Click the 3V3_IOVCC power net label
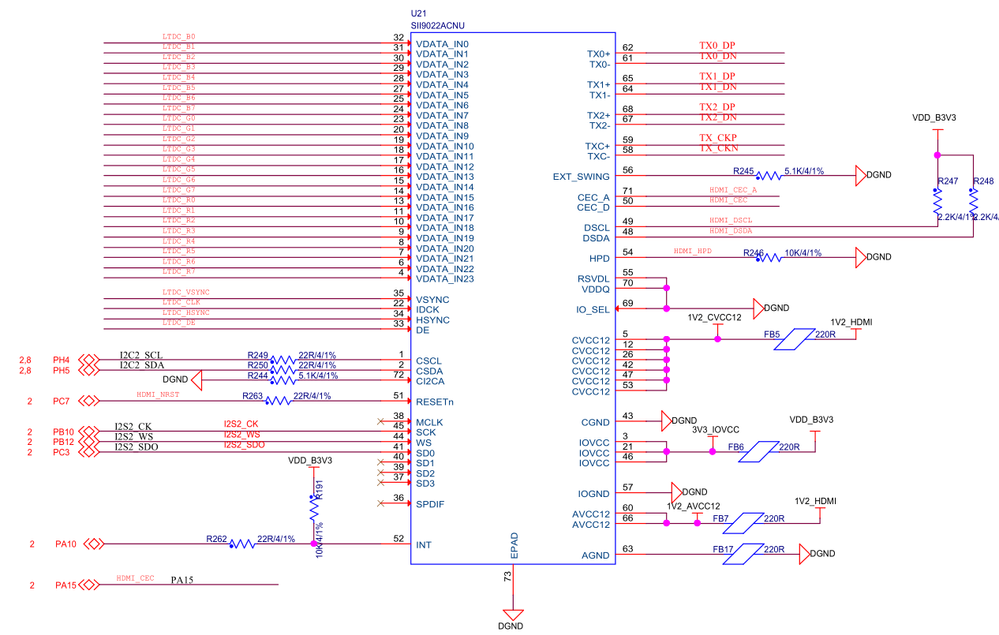This screenshot has height=635, width=999. pos(715,430)
